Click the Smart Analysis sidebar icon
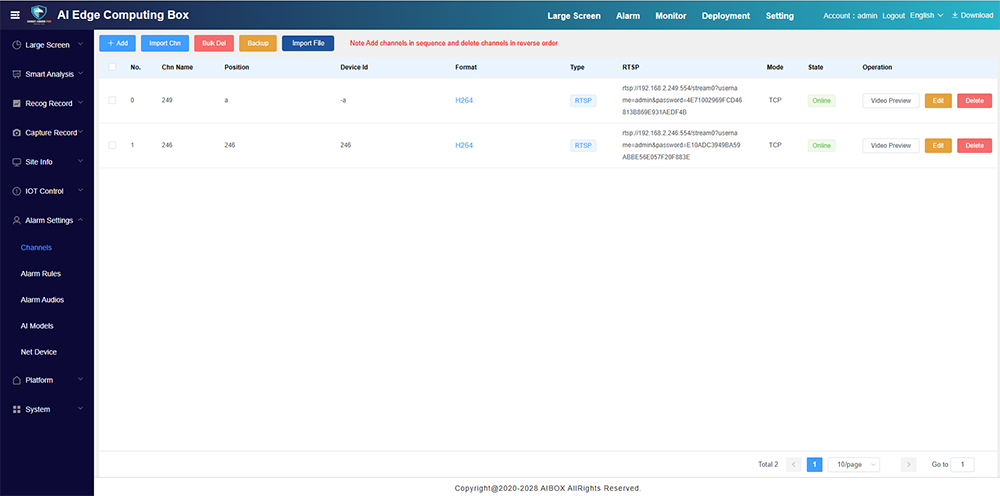 pos(16,75)
